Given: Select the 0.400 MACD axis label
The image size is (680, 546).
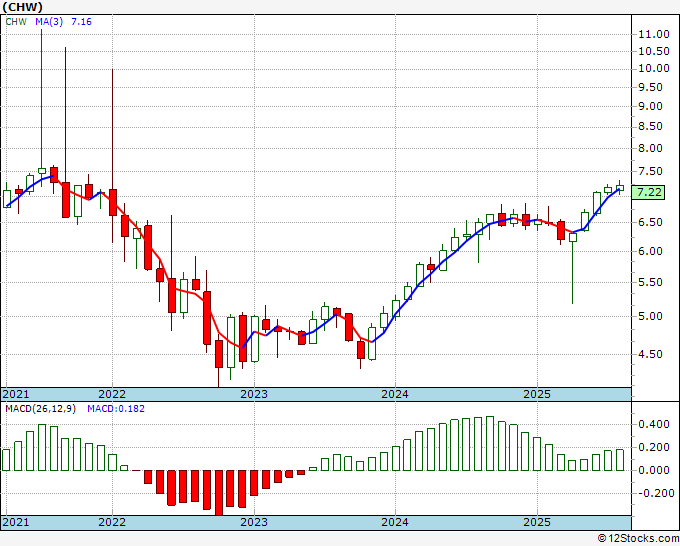Looking at the screenshot, I should (654, 424).
